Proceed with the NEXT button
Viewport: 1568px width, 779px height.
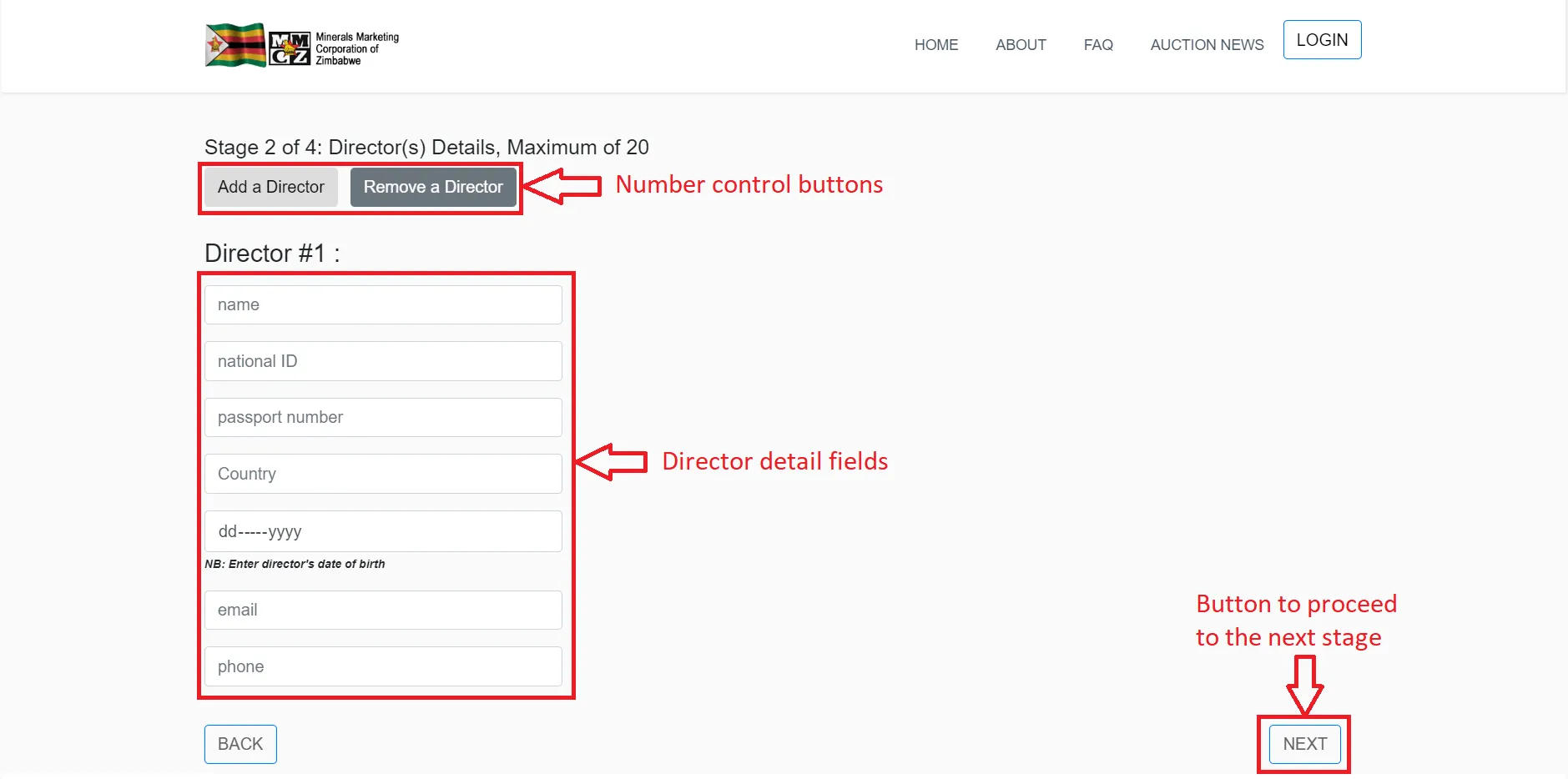tap(1303, 744)
